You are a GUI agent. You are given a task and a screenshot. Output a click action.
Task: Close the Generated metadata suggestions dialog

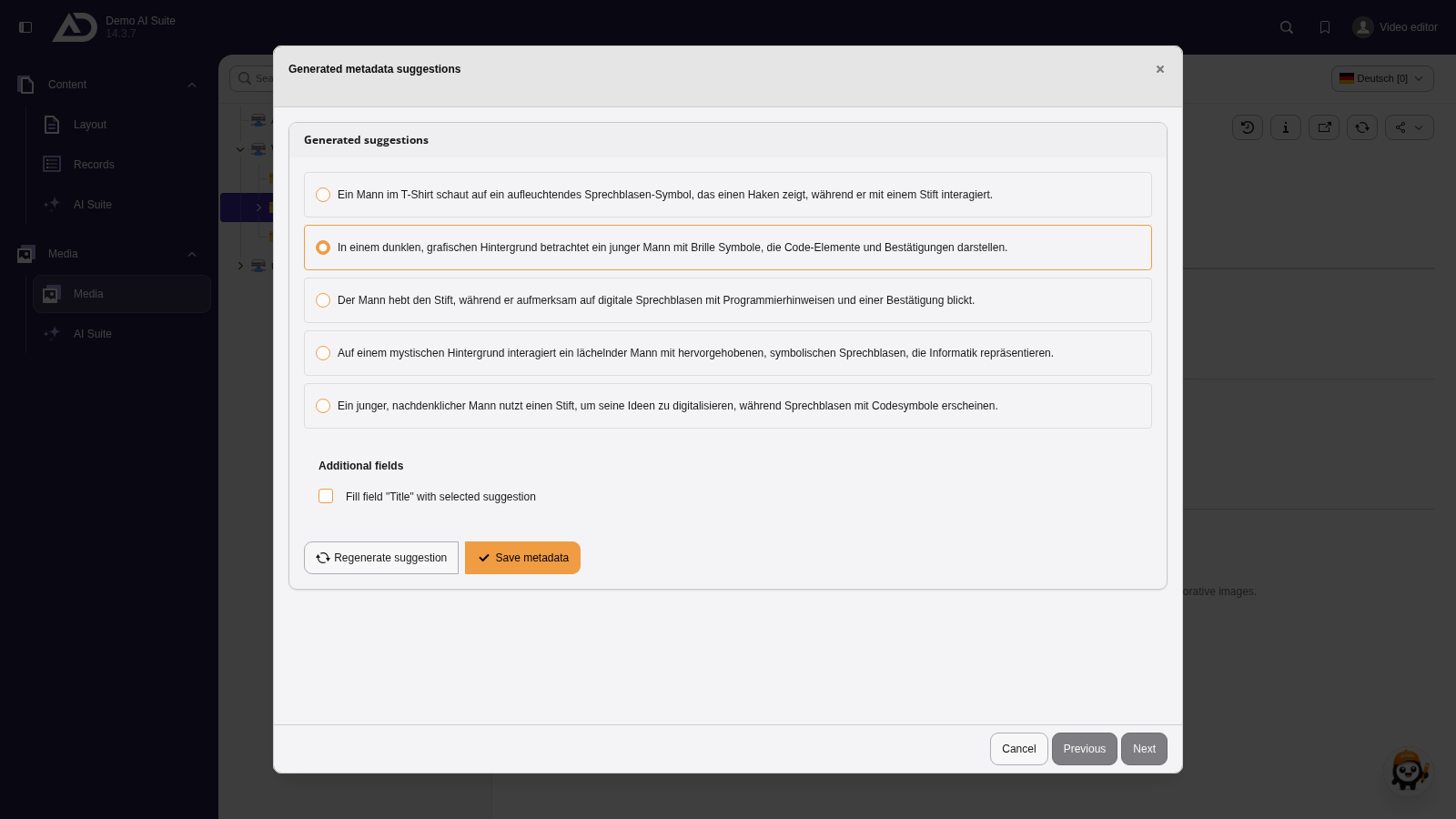tap(1160, 69)
